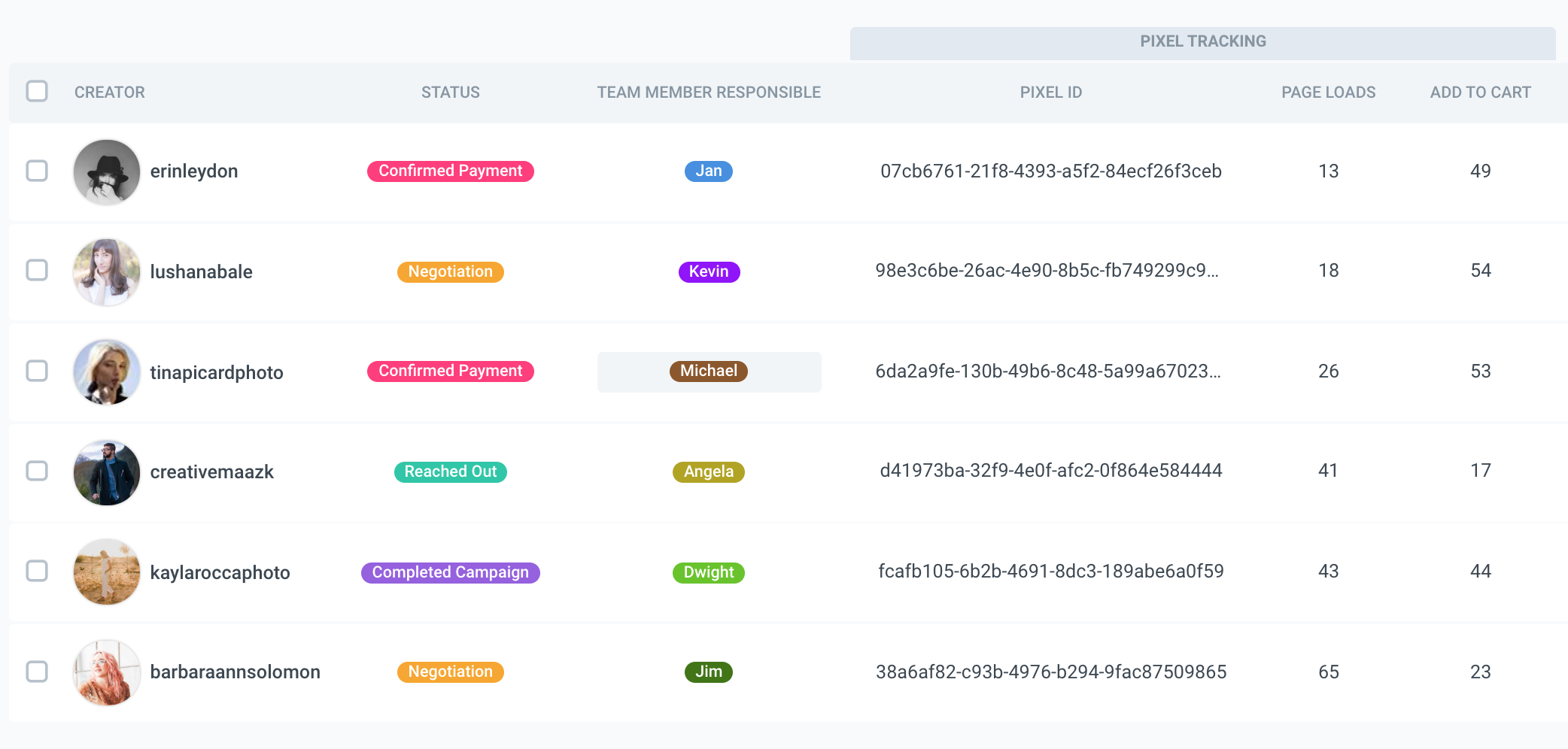This screenshot has width=1568, height=749.
Task: Sort by the Page Loads column header
Action: 1328,92
